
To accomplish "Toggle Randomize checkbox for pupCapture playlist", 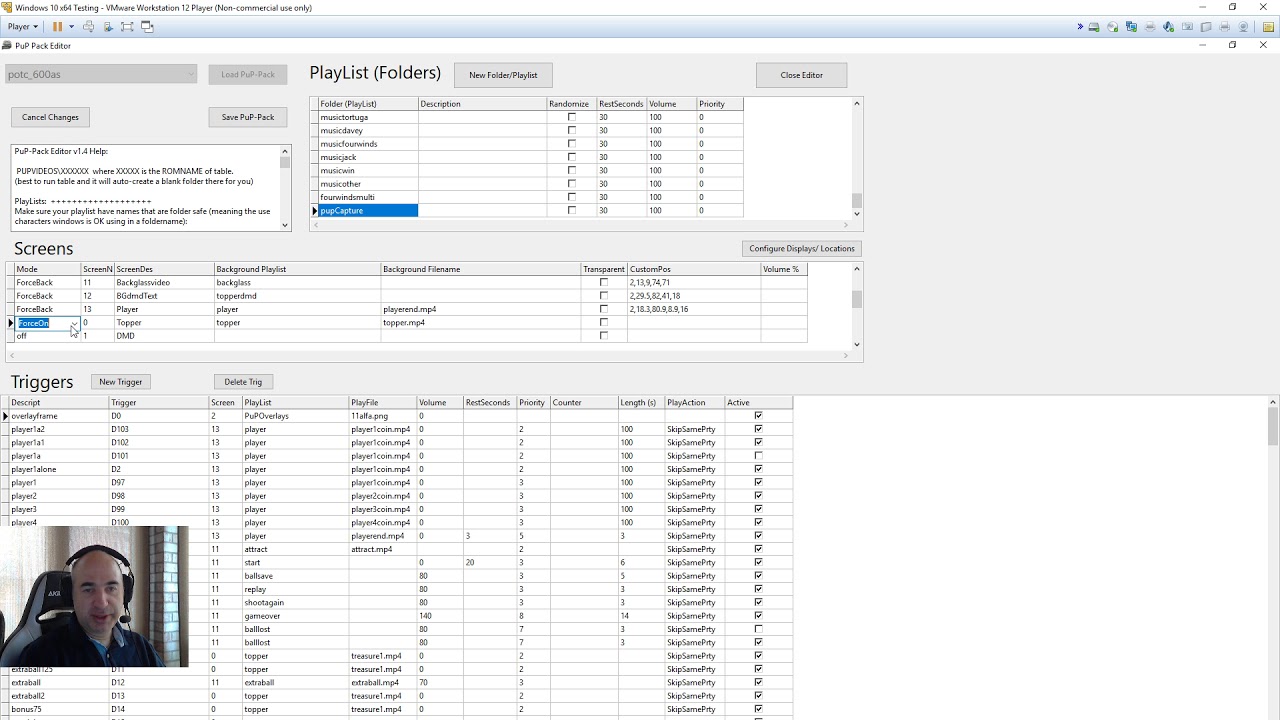I will (572, 210).
